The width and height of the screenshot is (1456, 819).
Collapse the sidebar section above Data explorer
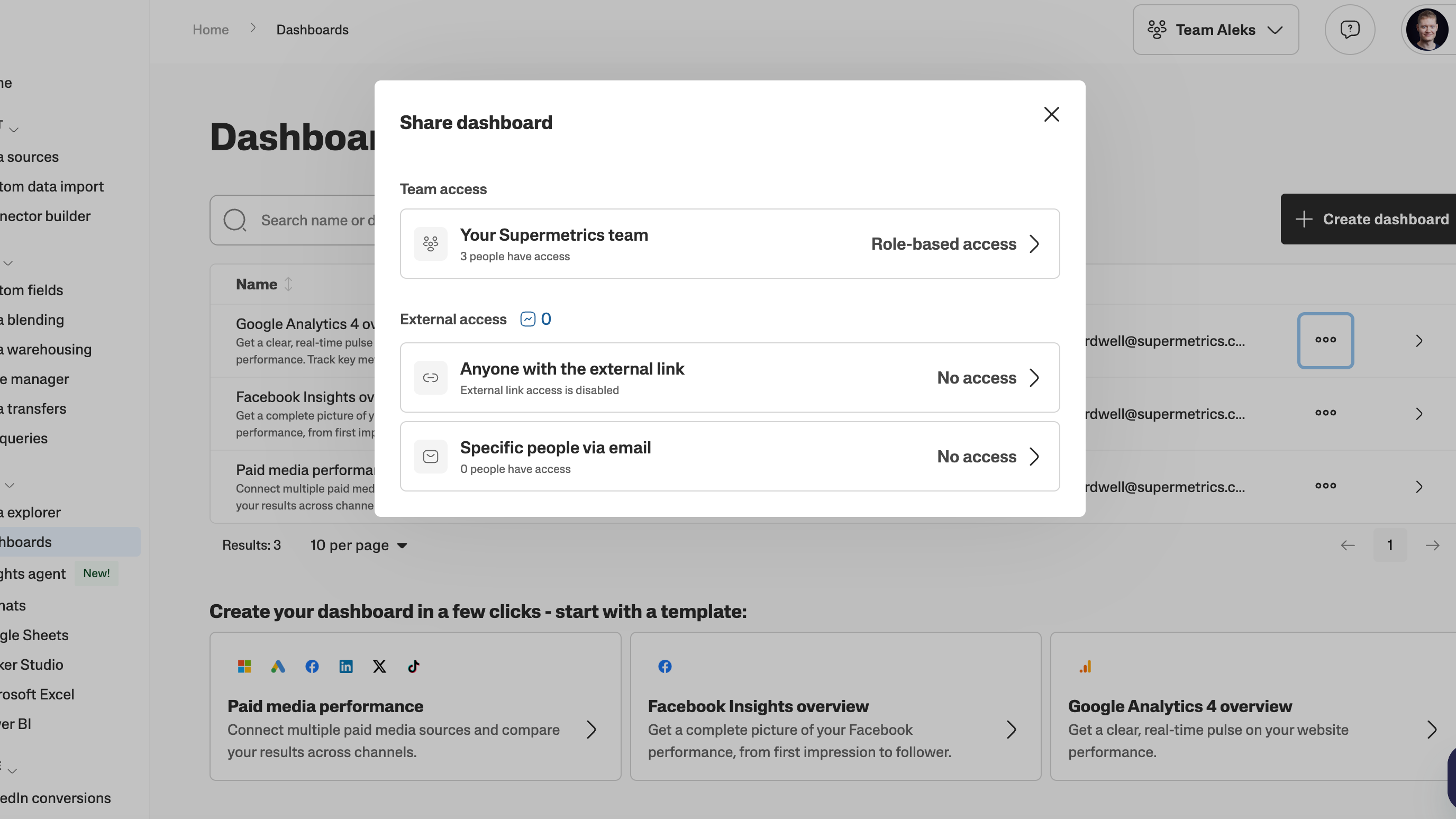point(10,485)
